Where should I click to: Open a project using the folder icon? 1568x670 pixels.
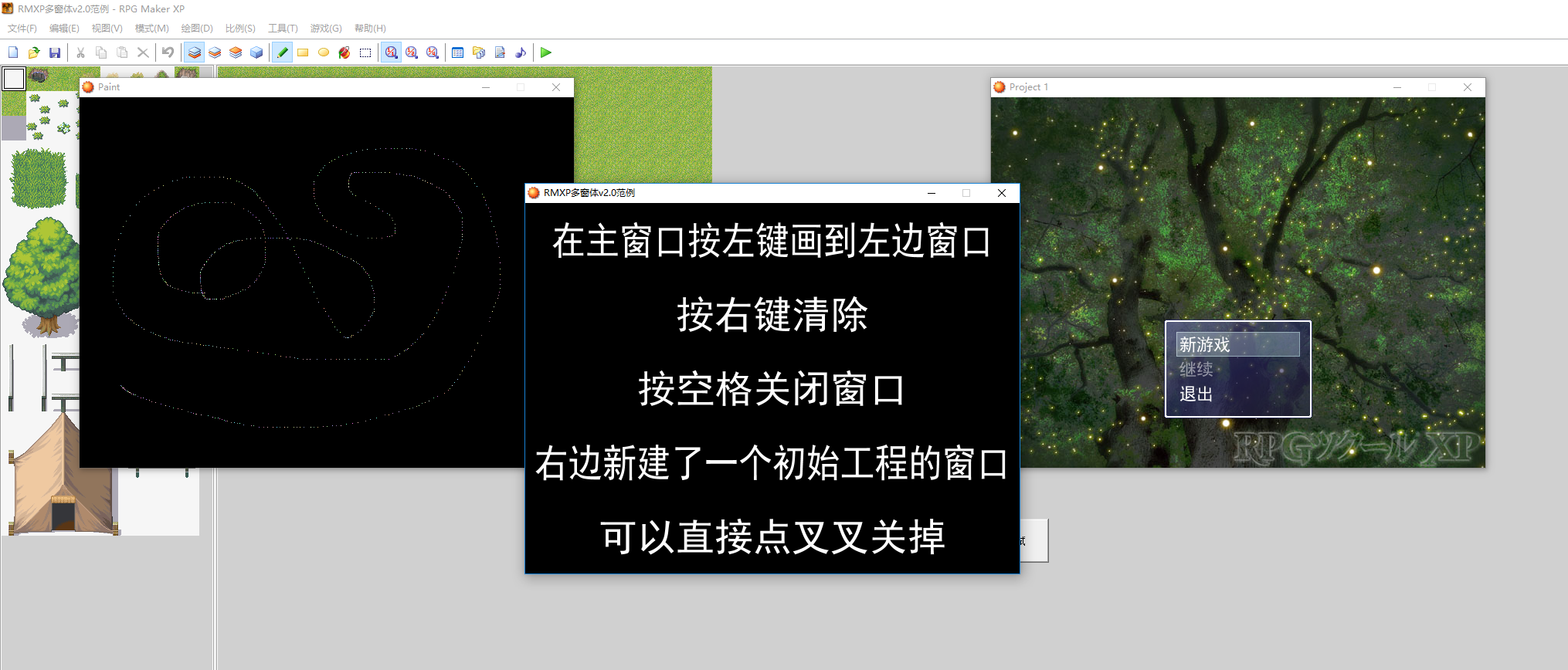tap(34, 52)
